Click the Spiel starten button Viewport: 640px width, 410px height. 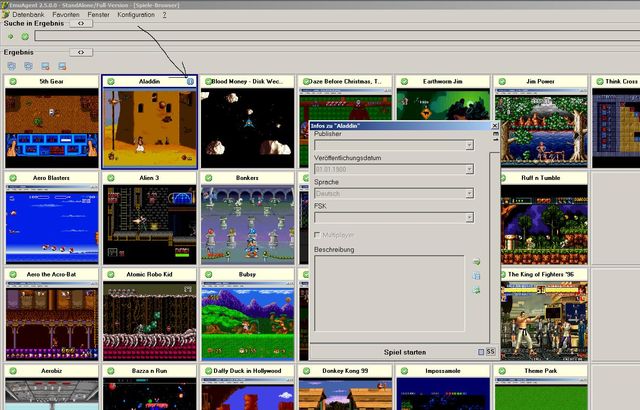pos(404,352)
